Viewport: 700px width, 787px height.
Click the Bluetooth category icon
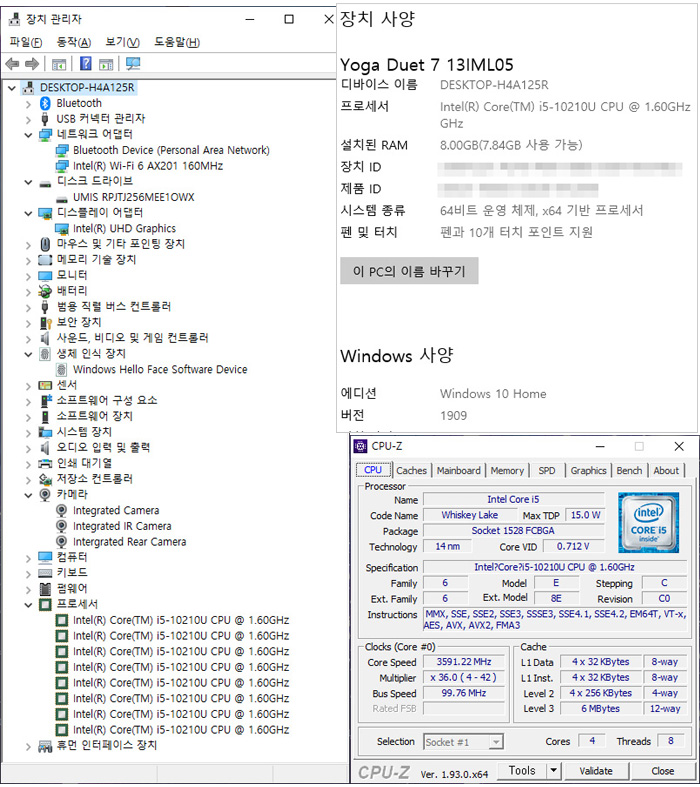(45, 103)
